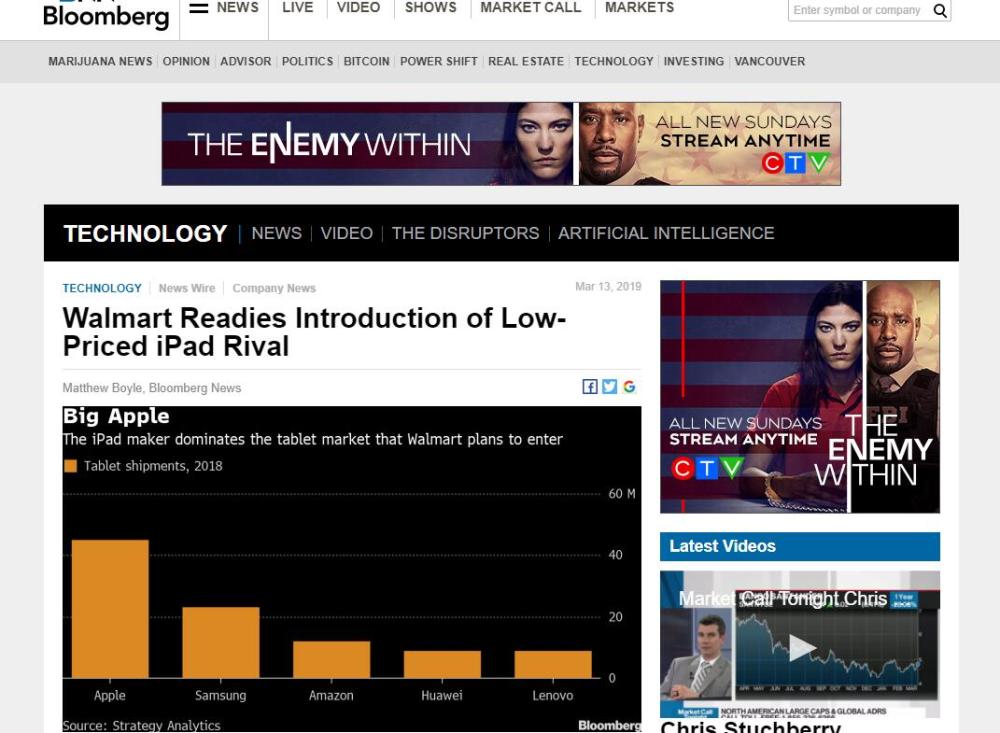Screen dimensions: 1000x733
Task: Open the MARKET CALL menu item
Action: click(x=531, y=8)
